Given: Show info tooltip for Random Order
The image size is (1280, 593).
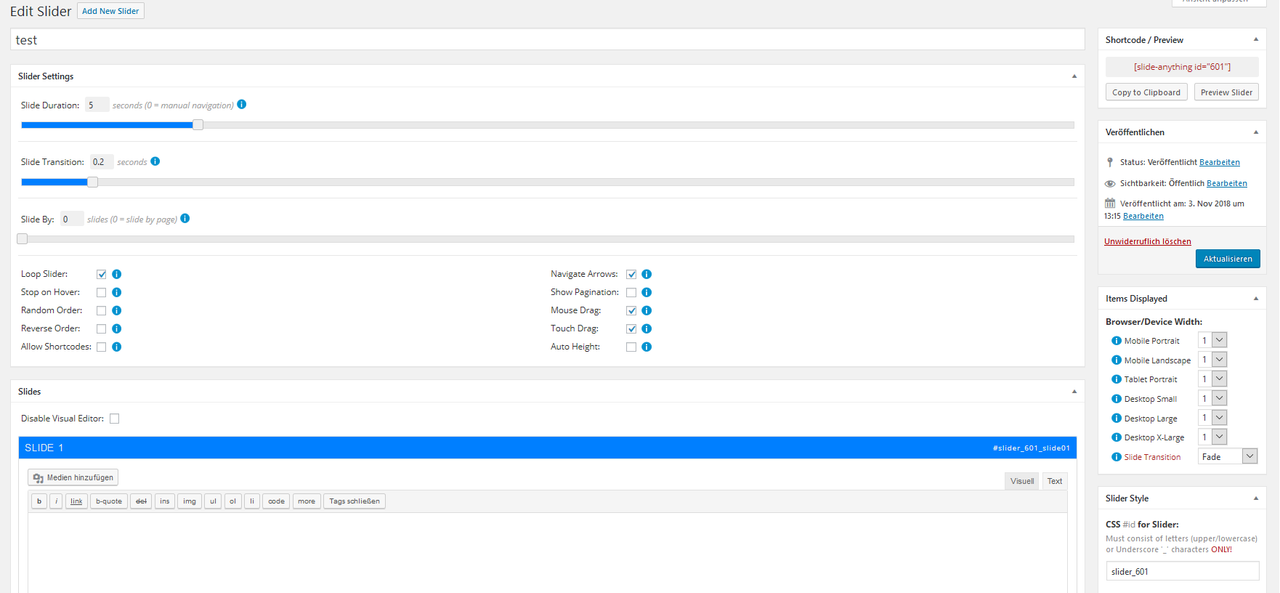Looking at the screenshot, I should pos(117,310).
